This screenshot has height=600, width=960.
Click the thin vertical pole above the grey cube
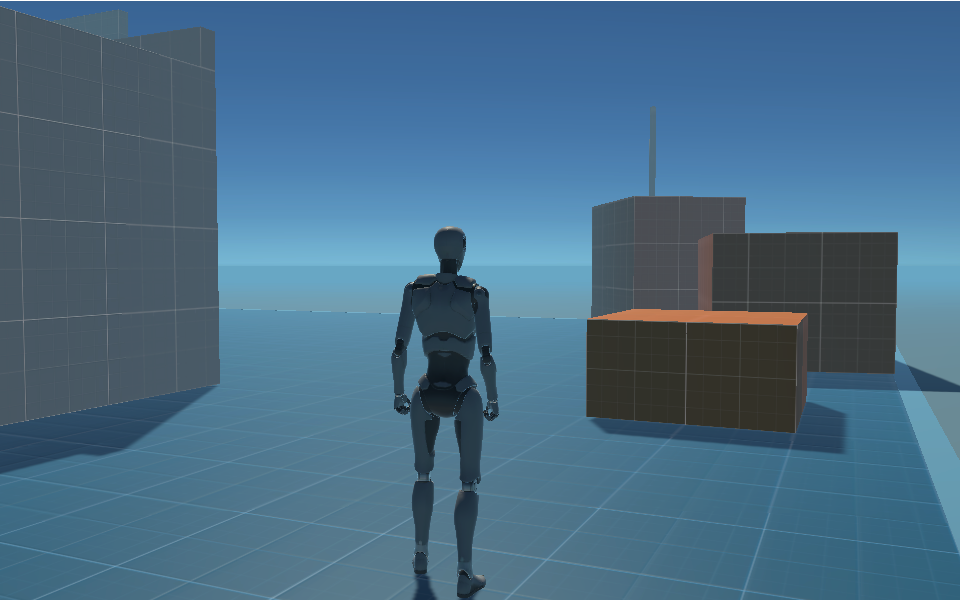pyautogui.click(x=652, y=150)
